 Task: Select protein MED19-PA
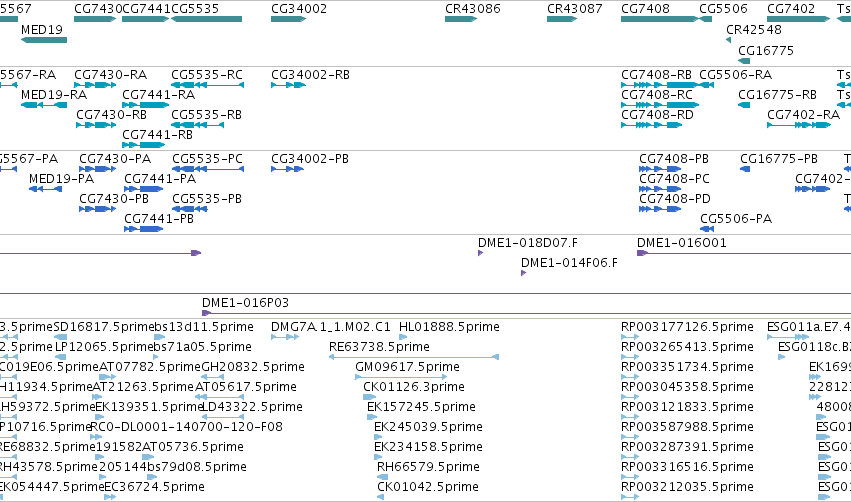click(46, 189)
